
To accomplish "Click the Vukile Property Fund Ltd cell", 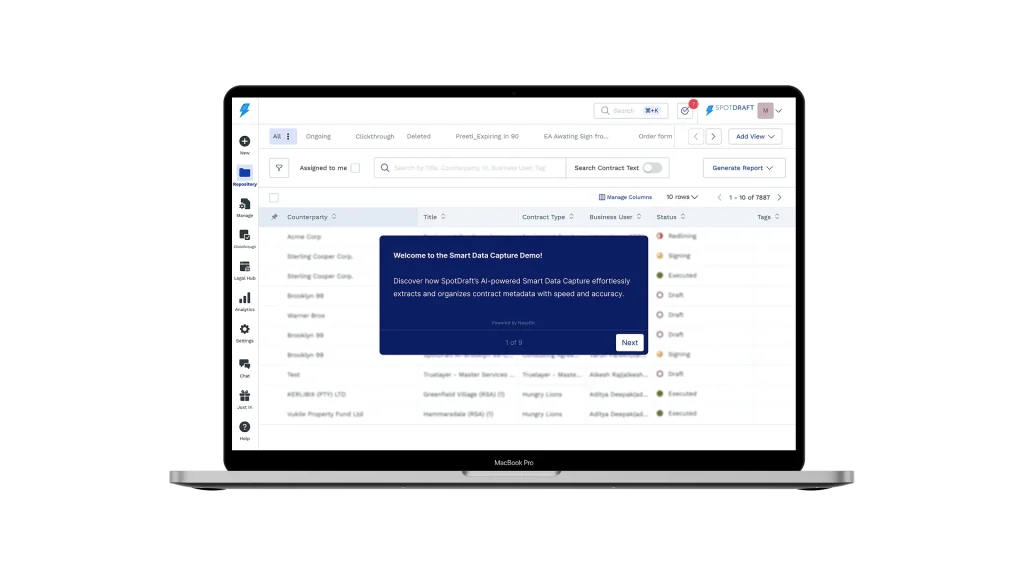I will (325, 414).
